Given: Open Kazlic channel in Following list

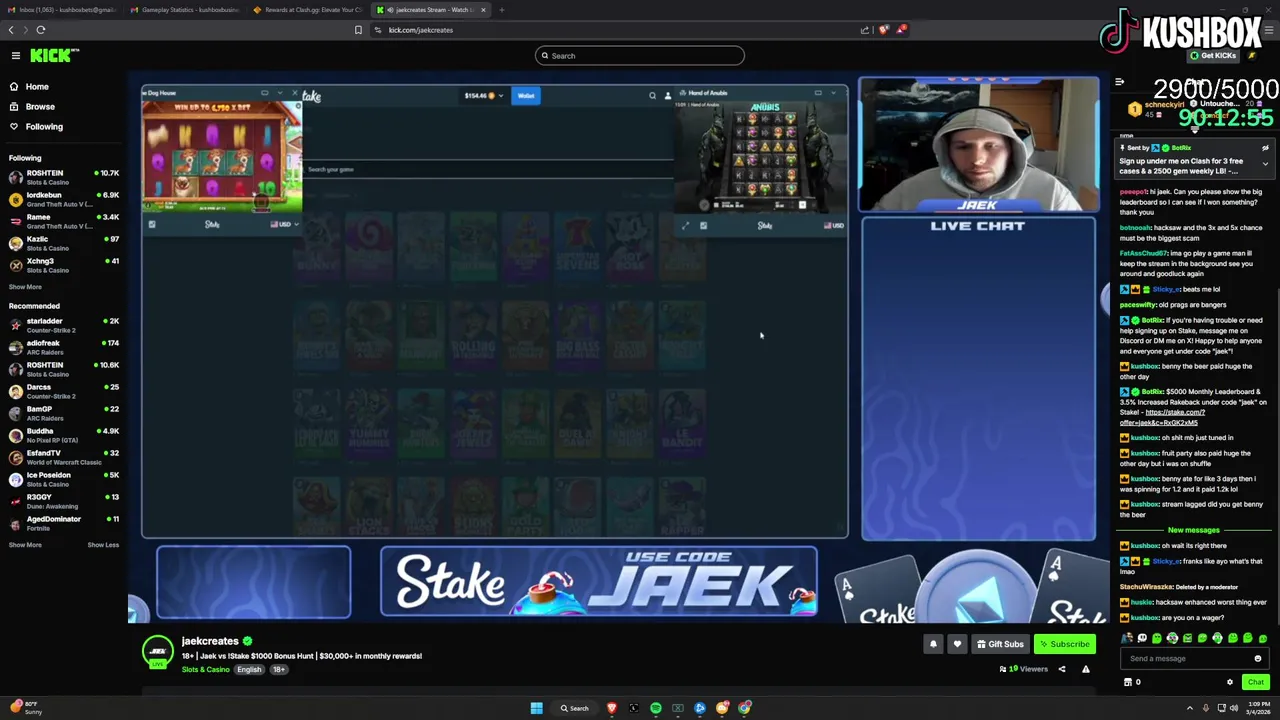Looking at the screenshot, I should [x=64, y=243].
